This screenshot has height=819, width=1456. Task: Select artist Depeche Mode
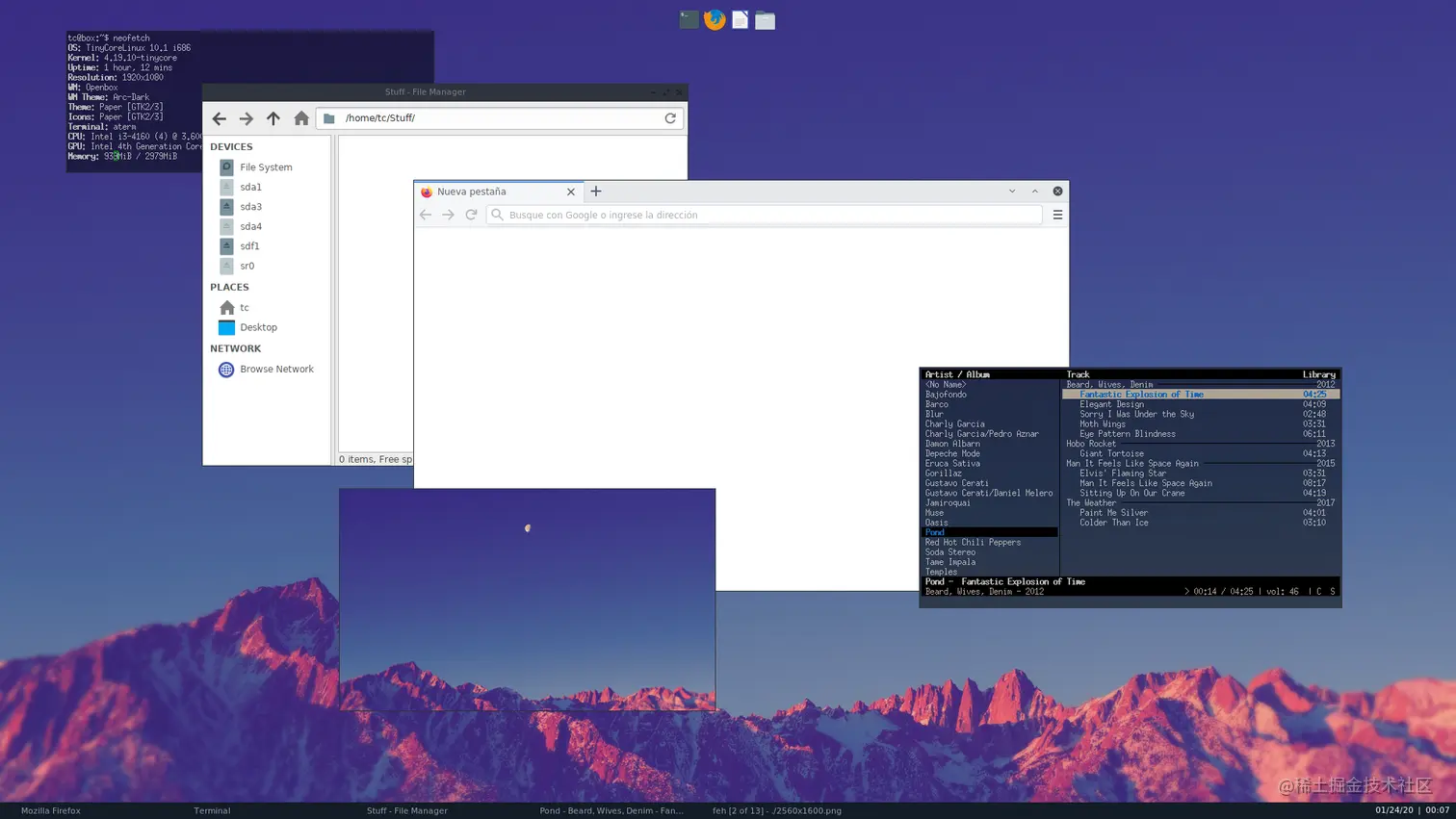pos(952,453)
